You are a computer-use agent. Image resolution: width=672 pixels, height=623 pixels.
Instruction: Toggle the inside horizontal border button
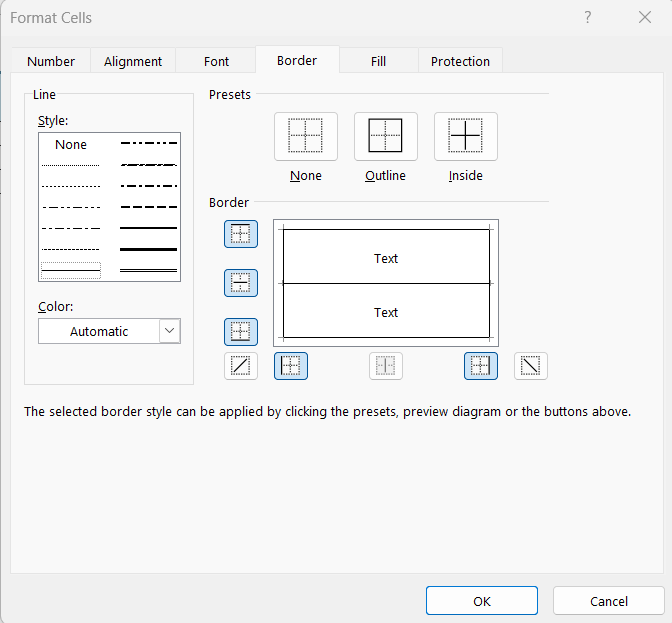tap(241, 283)
